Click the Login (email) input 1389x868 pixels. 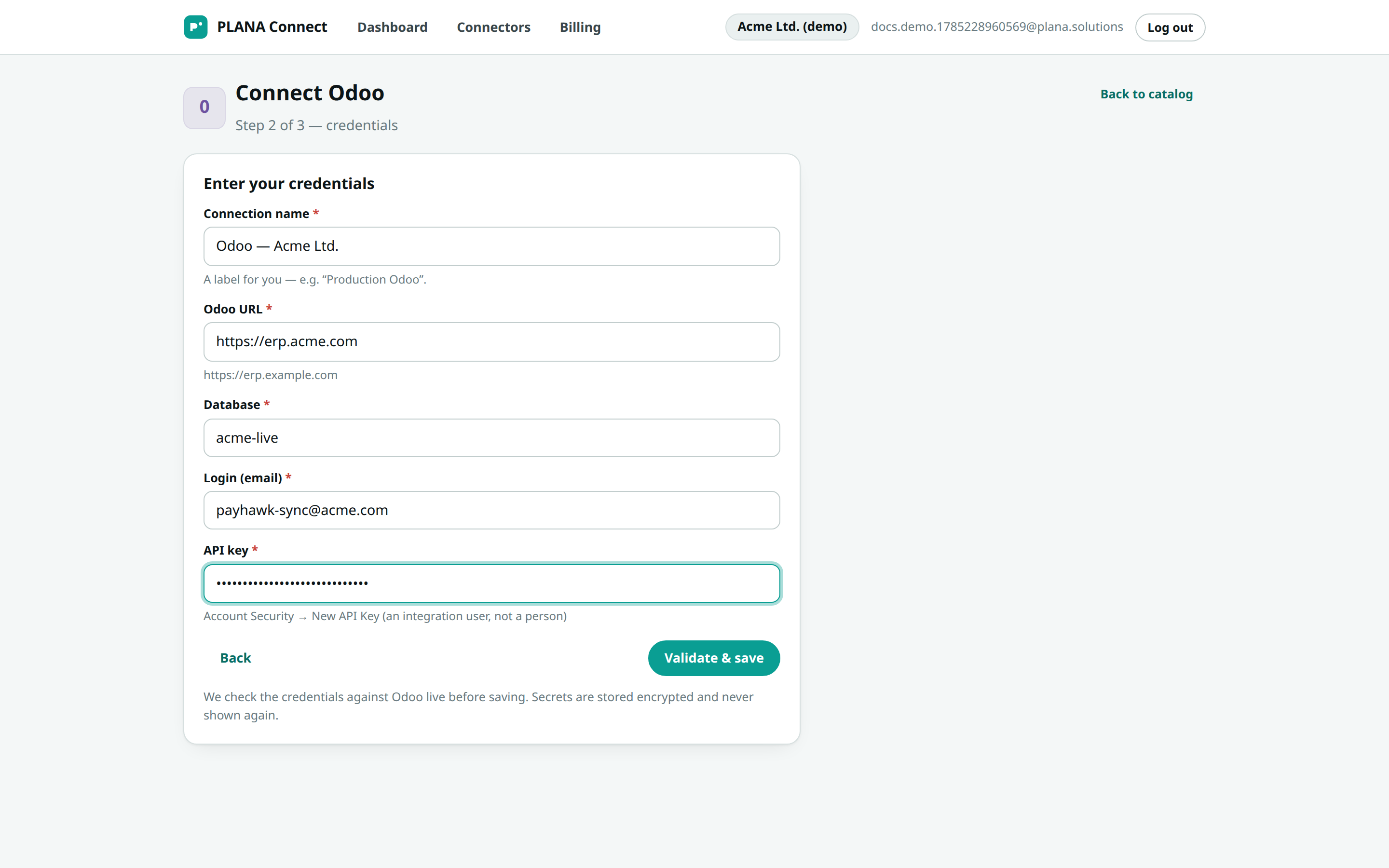491,510
